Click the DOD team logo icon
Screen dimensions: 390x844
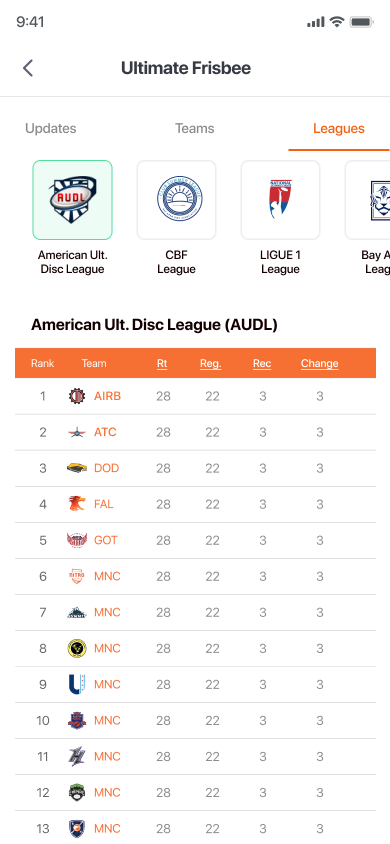pyautogui.click(x=77, y=468)
